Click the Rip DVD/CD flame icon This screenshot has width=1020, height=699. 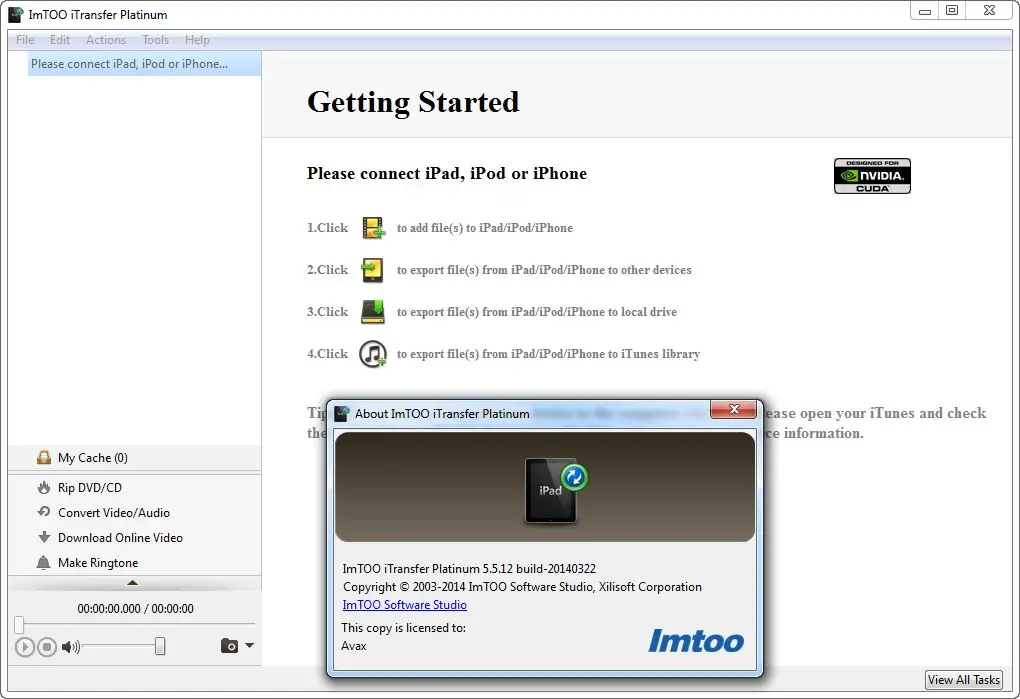click(44, 488)
